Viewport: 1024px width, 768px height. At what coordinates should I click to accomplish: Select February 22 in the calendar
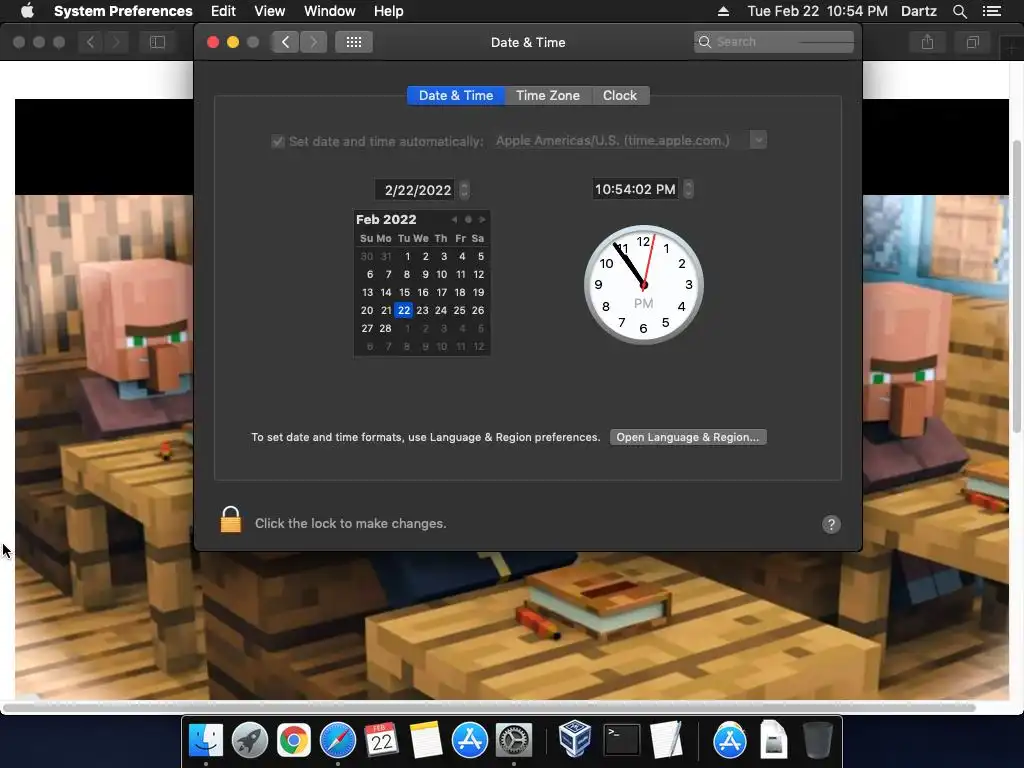pos(404,310)
